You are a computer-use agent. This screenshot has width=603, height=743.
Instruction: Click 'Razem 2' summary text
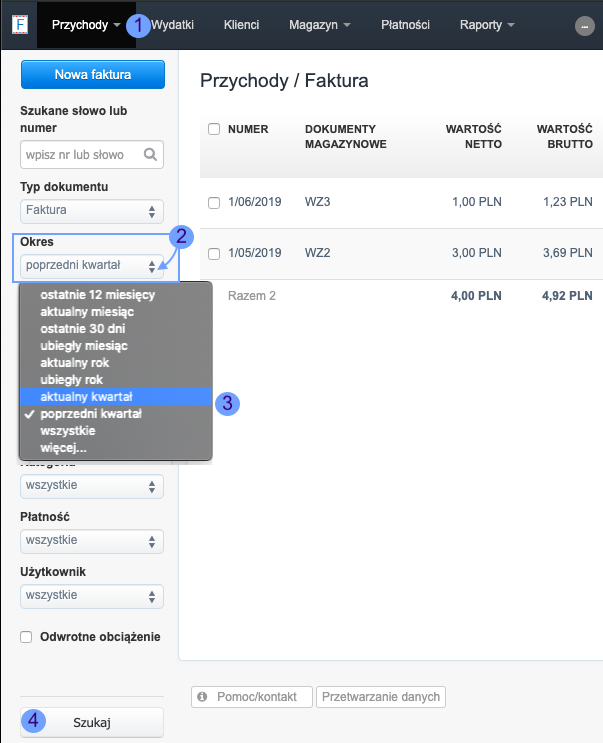[252, 296]
